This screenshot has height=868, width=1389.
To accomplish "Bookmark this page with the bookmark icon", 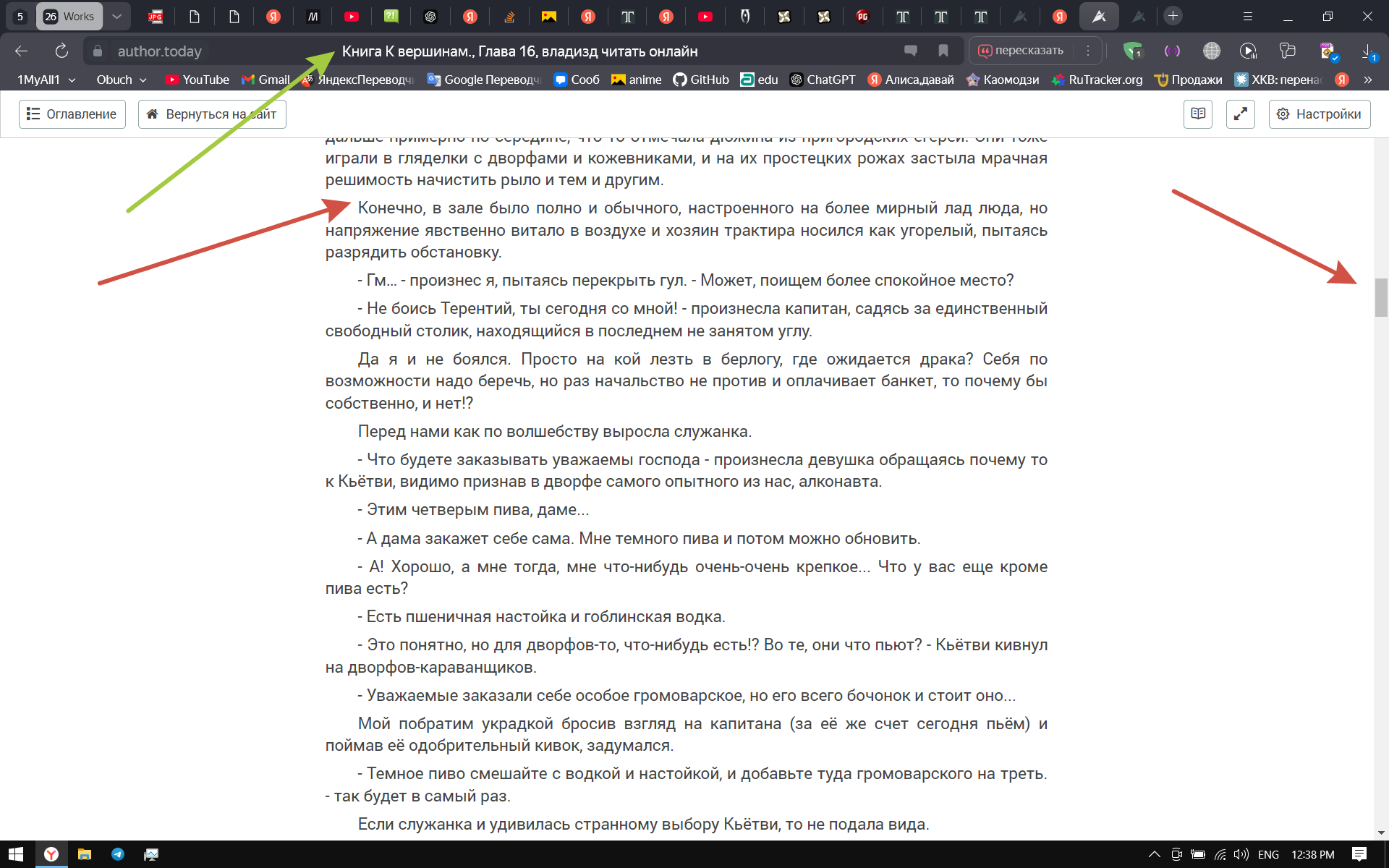I will click(943, 51).
